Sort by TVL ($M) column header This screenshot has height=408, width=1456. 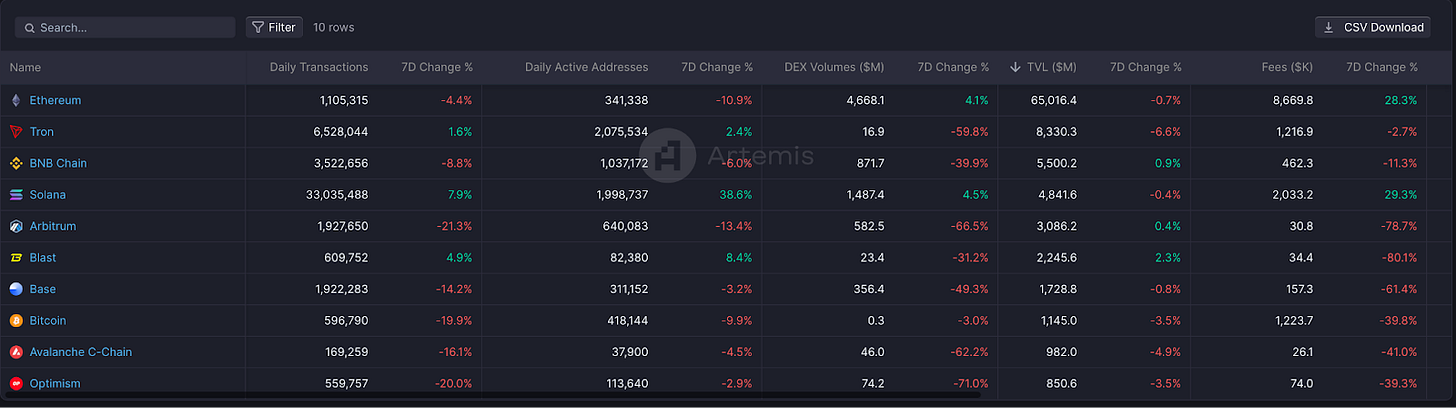1052,67
